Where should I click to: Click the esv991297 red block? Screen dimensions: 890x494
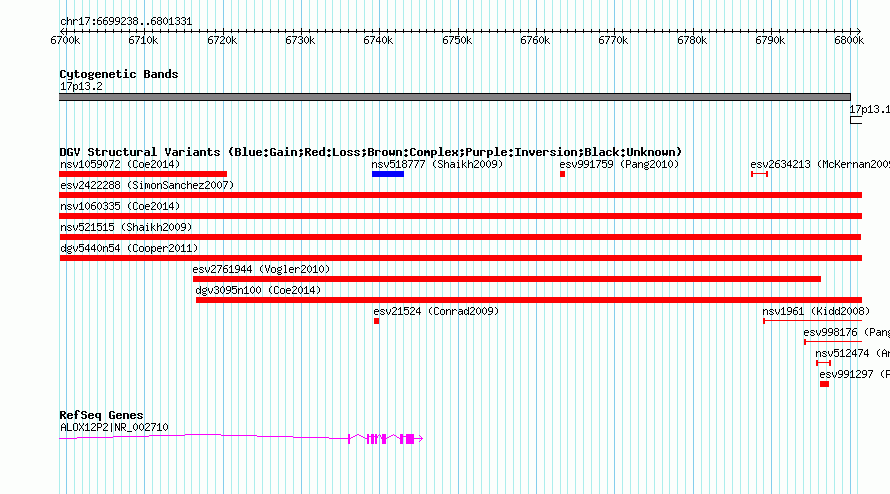pos(824,384)
